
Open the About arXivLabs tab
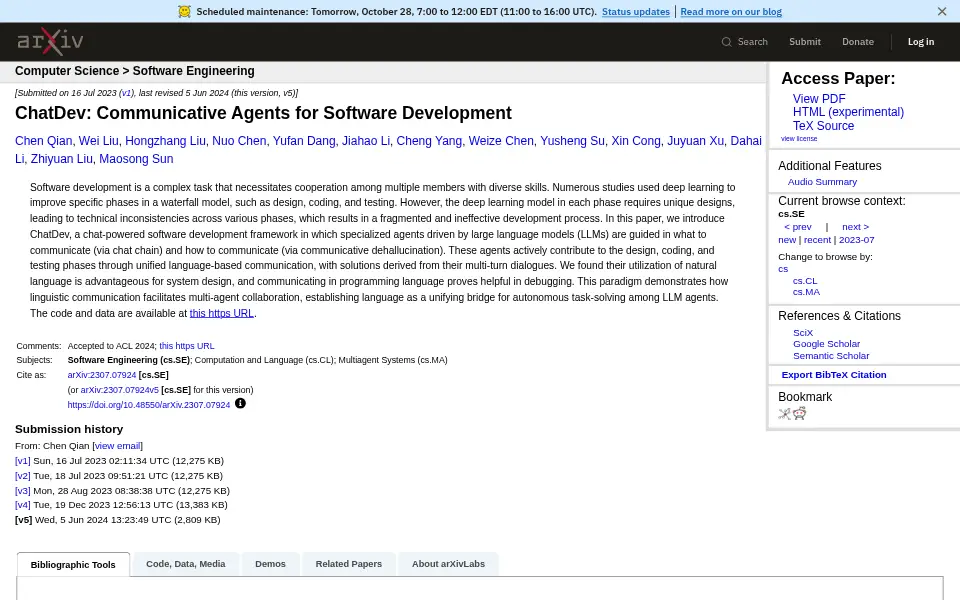[448, 564]
